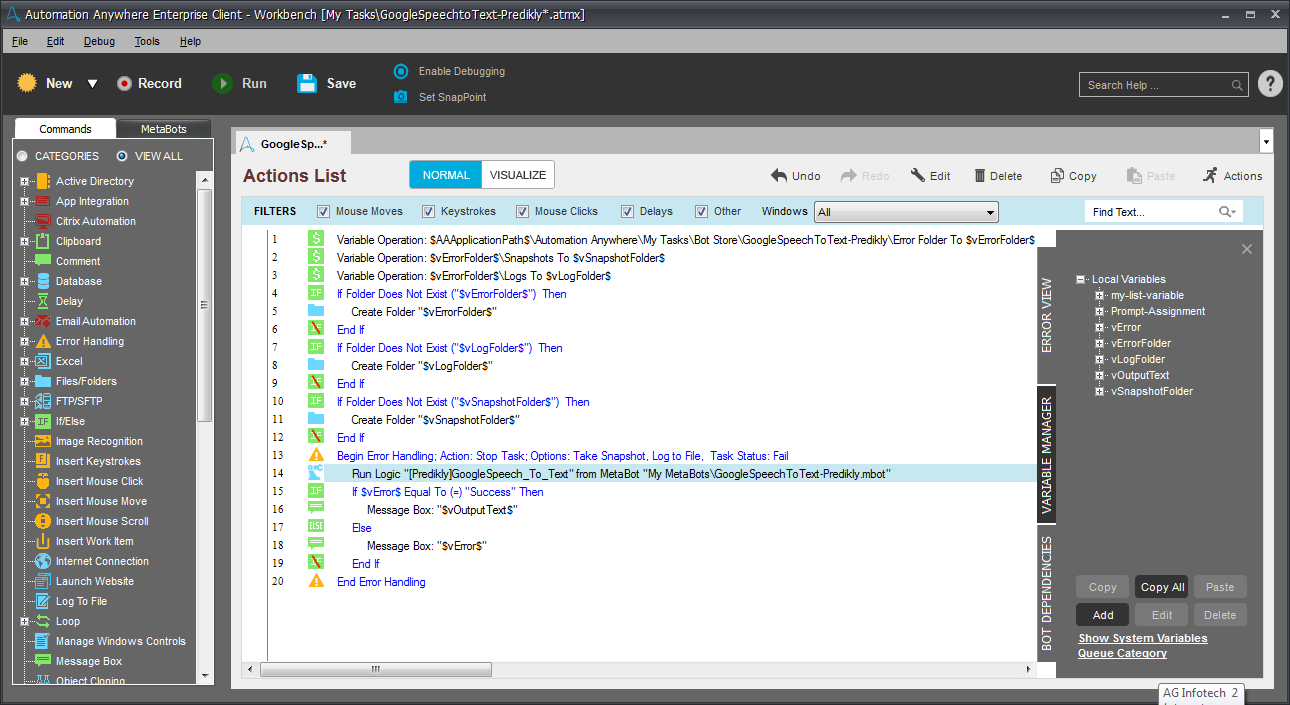Expand the Loop command category
This screenshot has width=1290, height=705.
(x=24, y=621)
